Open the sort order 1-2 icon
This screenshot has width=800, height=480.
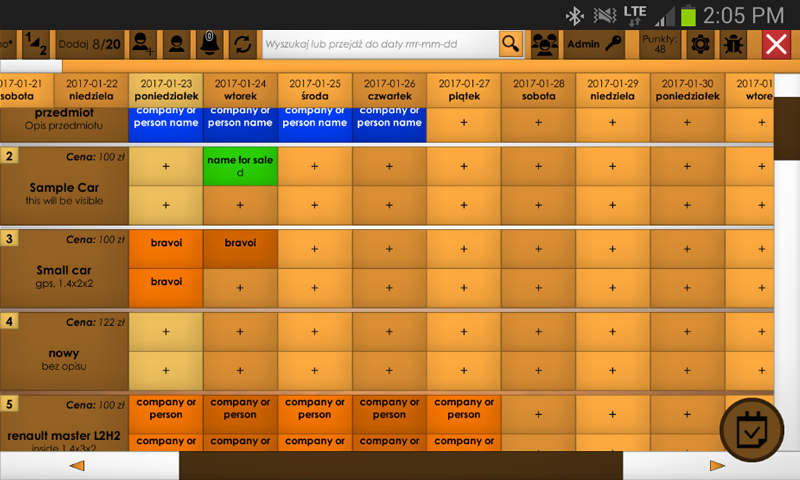click(36, 44)
